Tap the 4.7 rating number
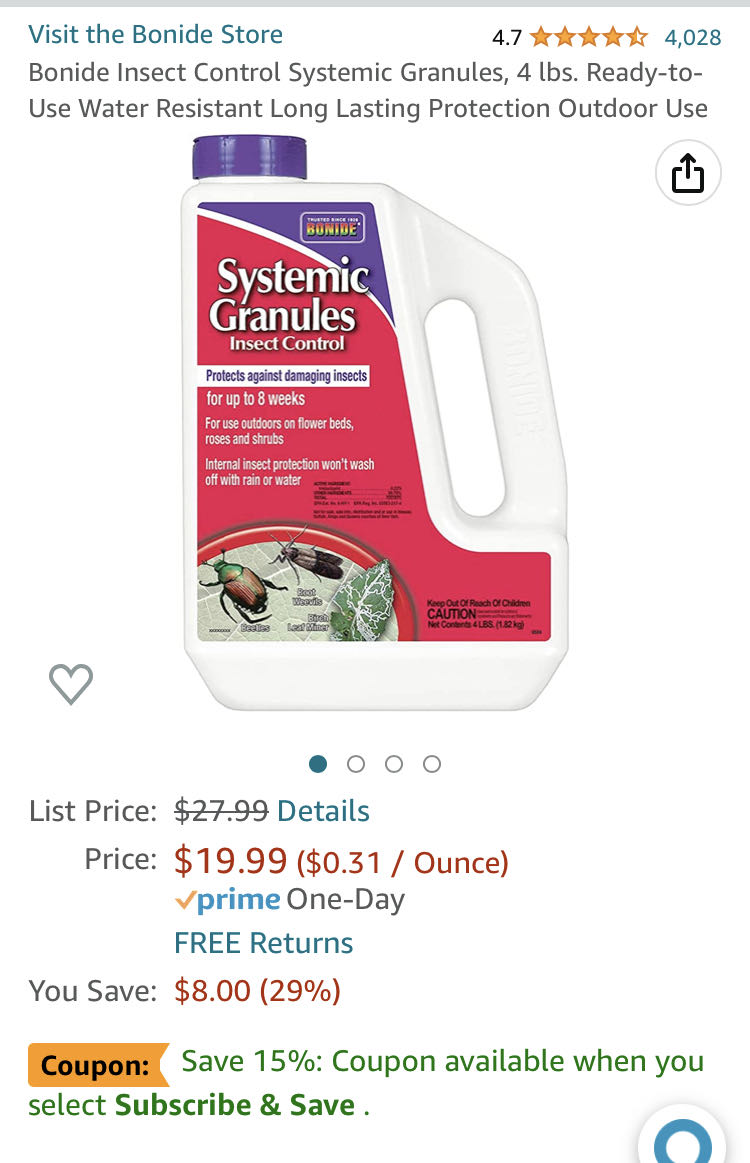 pos(507,37)
